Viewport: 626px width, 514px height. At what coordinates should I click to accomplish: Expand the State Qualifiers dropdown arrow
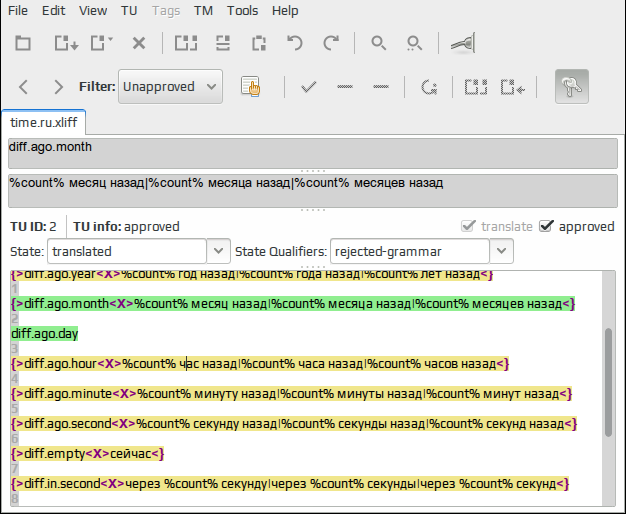[x=501, y=251]
